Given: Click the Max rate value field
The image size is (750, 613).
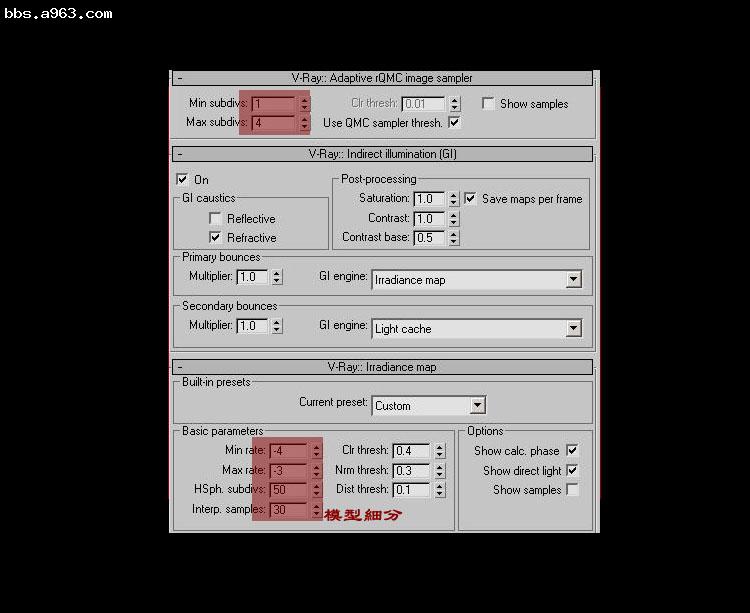Looking at the screenshot, I should [x=288, y=471].
